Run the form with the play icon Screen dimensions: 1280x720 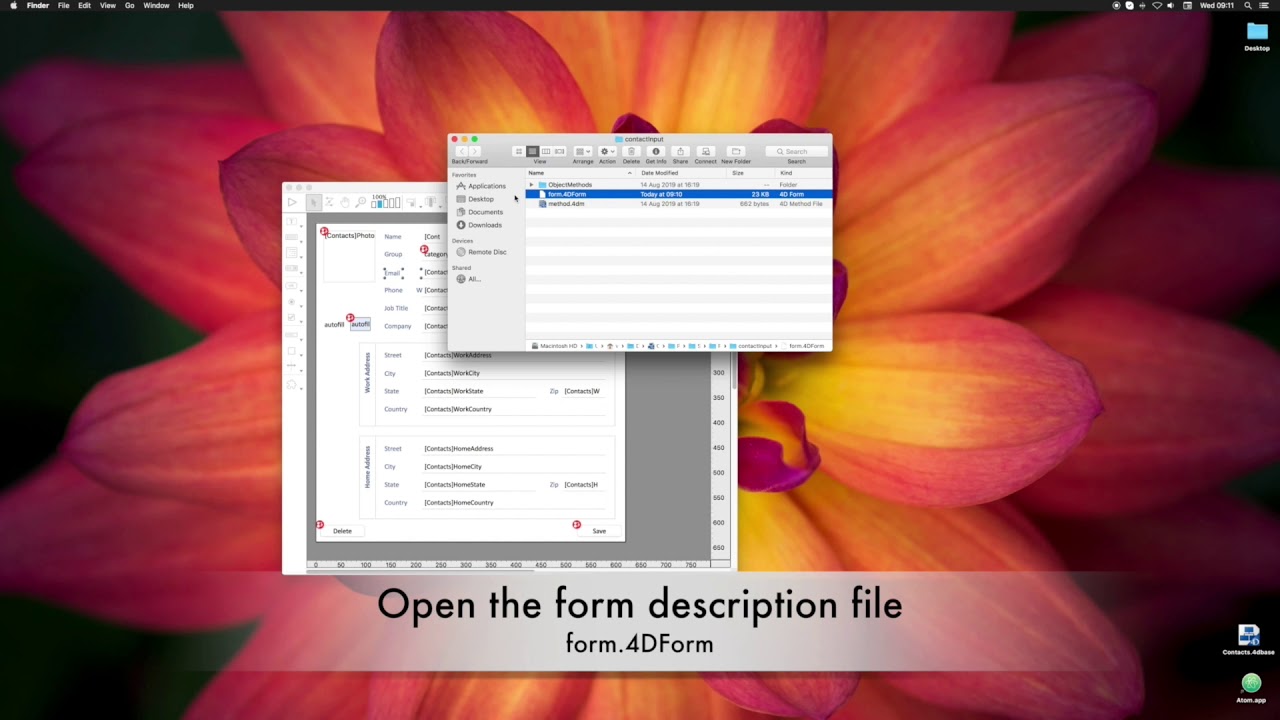pyautogui.click(x=292, y=202)
